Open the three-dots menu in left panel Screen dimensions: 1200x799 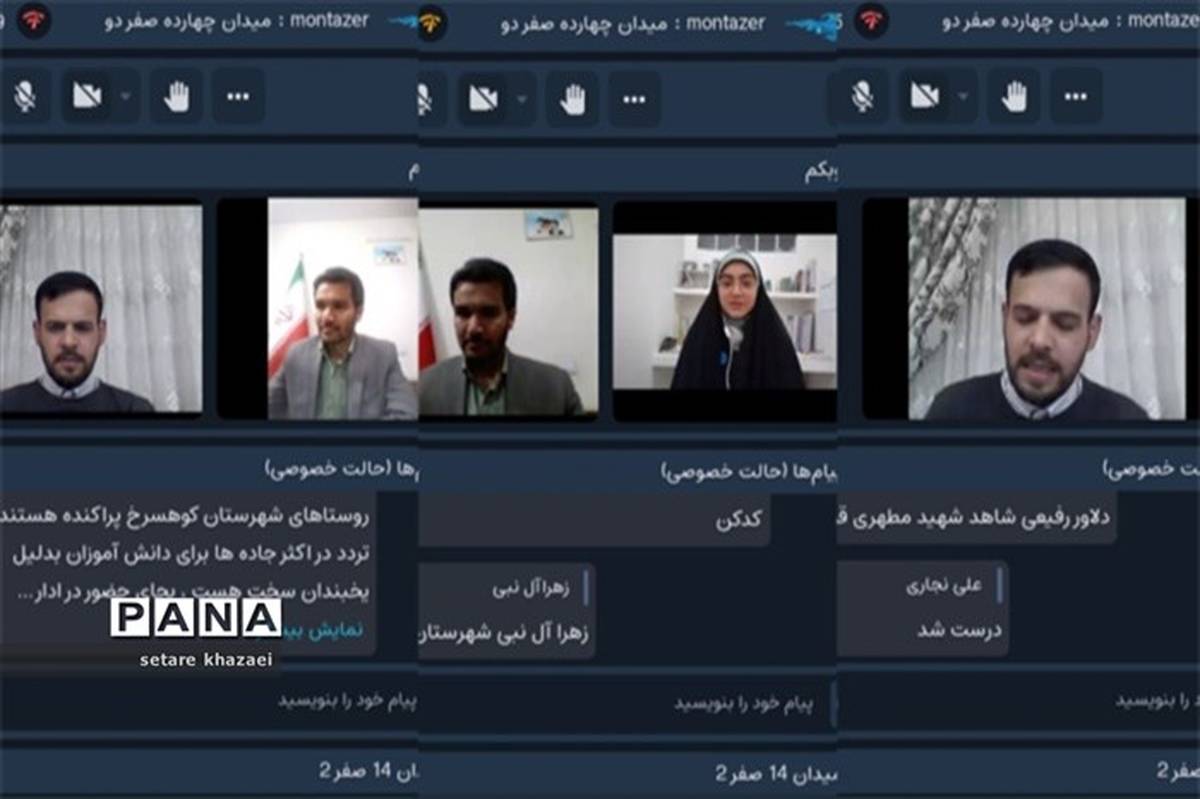(238, 97)
